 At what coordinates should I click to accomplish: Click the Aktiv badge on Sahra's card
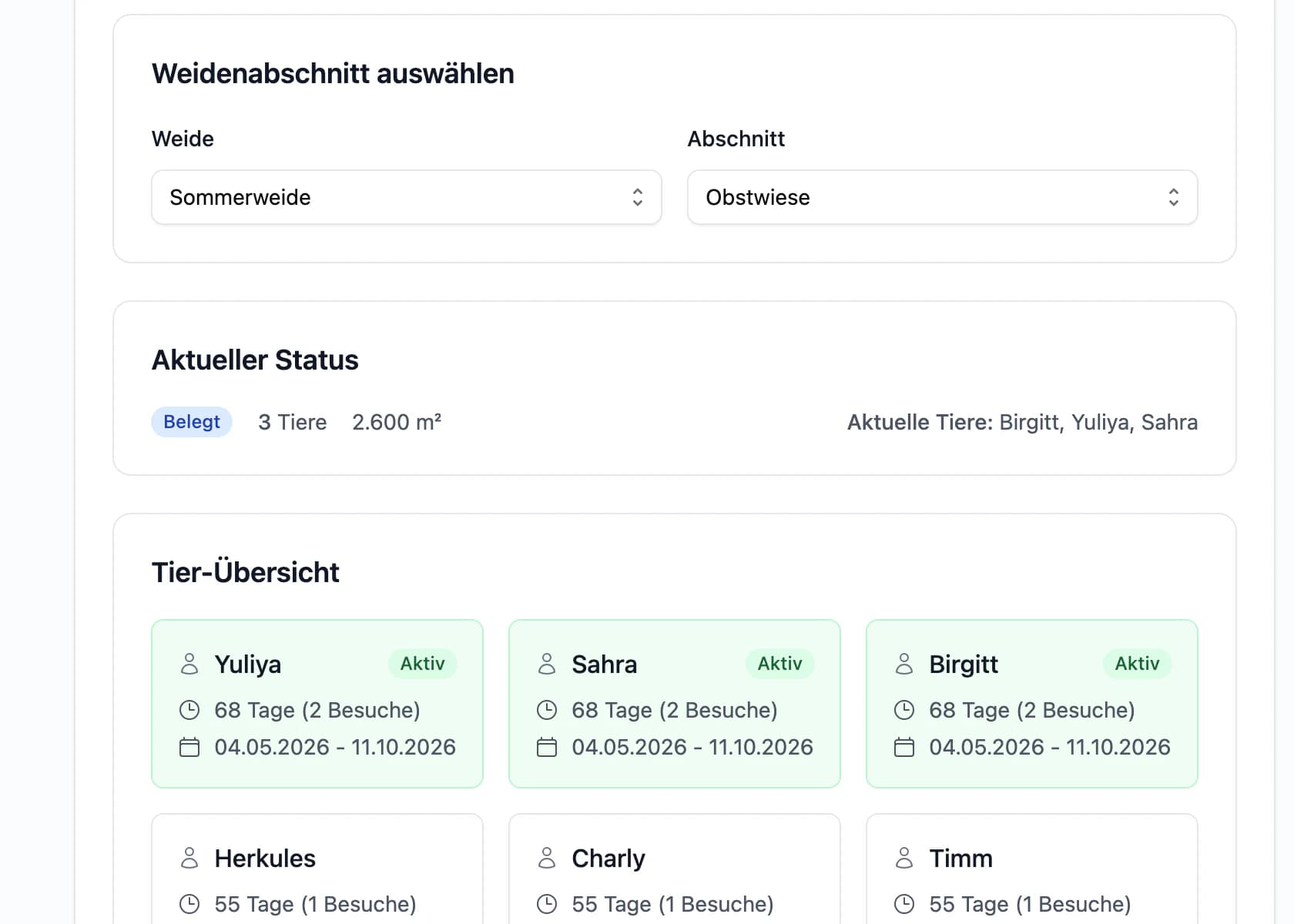pos(780,664)
